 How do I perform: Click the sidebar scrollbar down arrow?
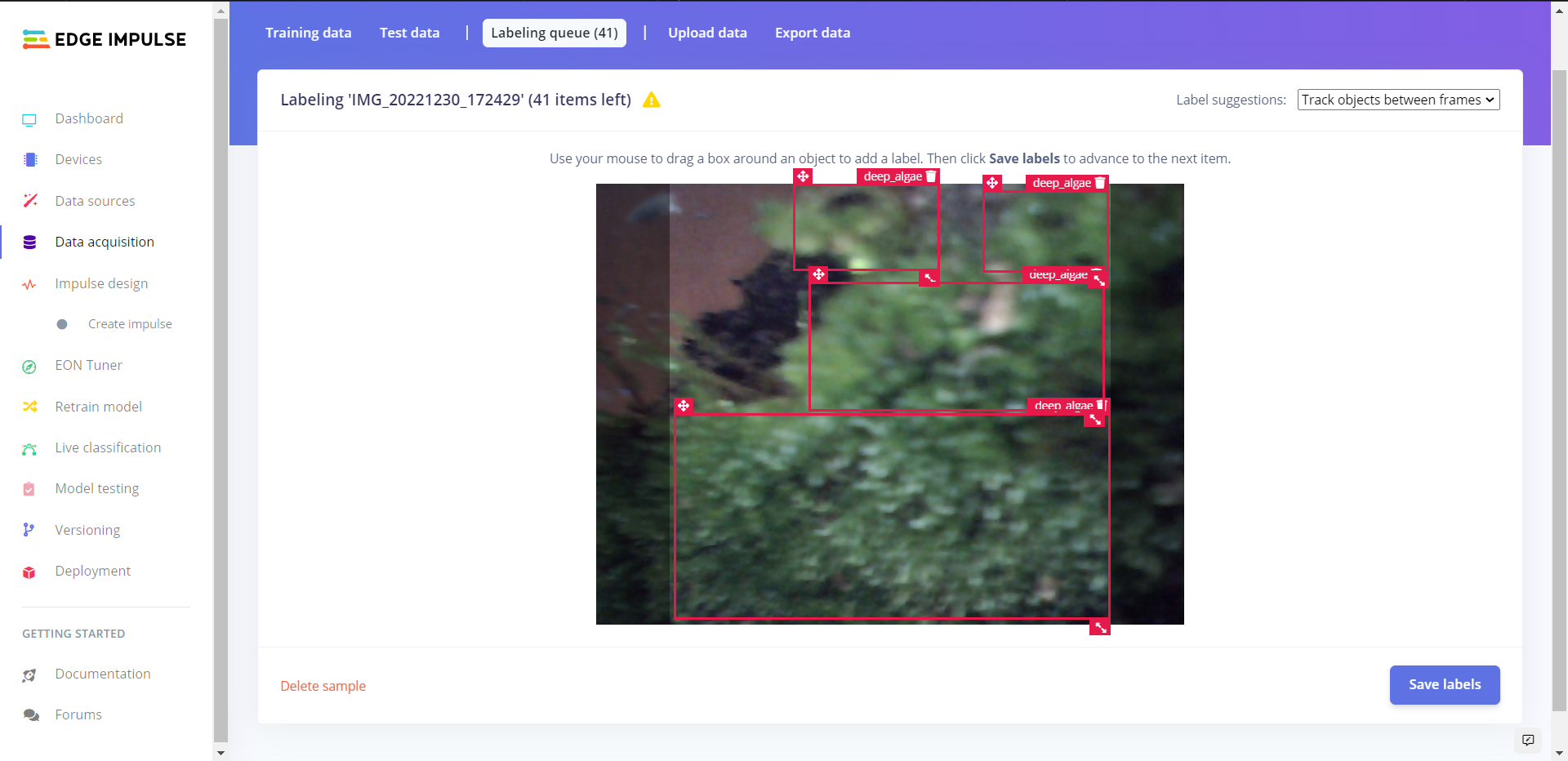click(x=220, y=753)
